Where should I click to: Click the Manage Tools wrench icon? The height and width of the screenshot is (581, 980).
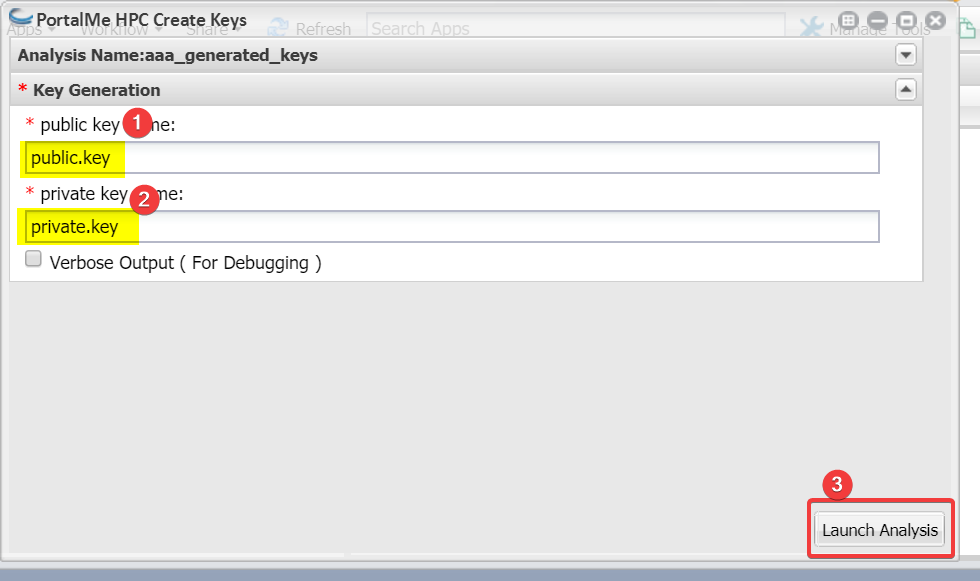811,27
